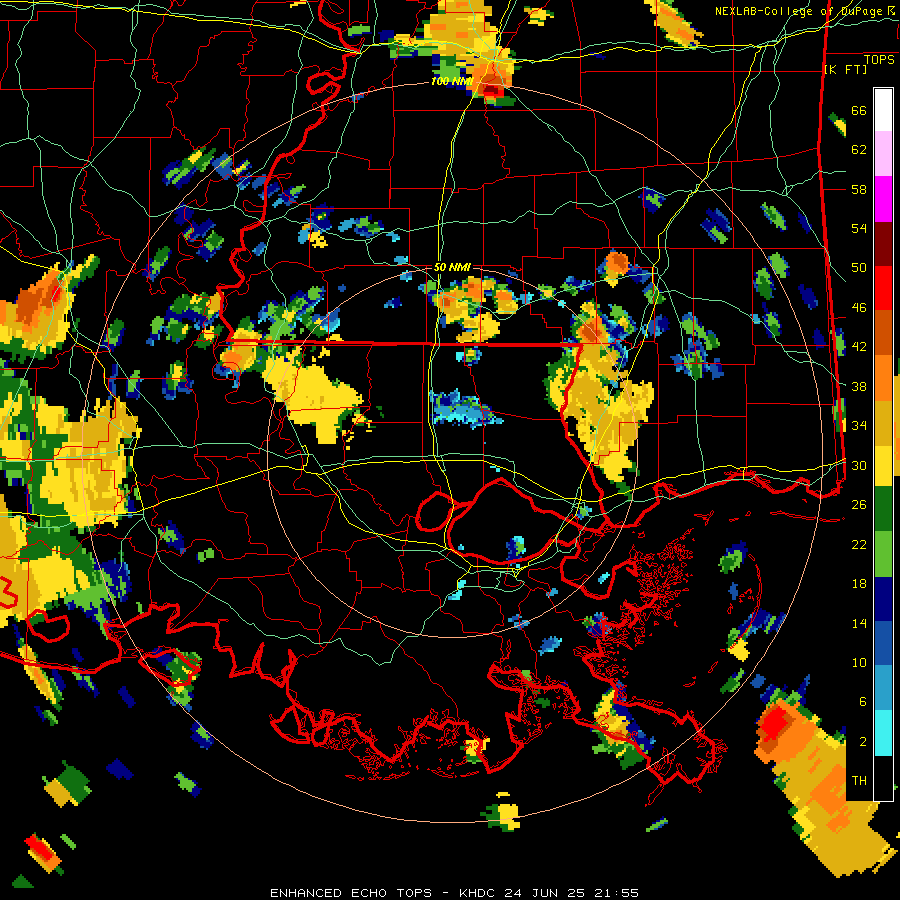This screenshot has width=900, height=900.
Task: Click the 62 value in the legend
Action: 859,150
